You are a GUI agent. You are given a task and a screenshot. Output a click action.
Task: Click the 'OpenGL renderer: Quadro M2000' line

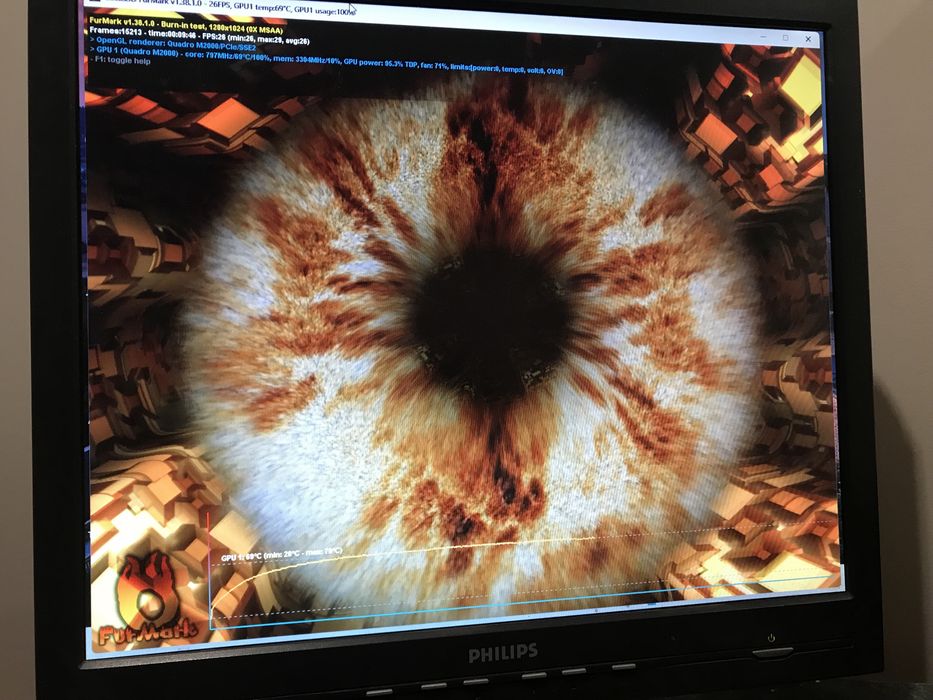[173, 44]
